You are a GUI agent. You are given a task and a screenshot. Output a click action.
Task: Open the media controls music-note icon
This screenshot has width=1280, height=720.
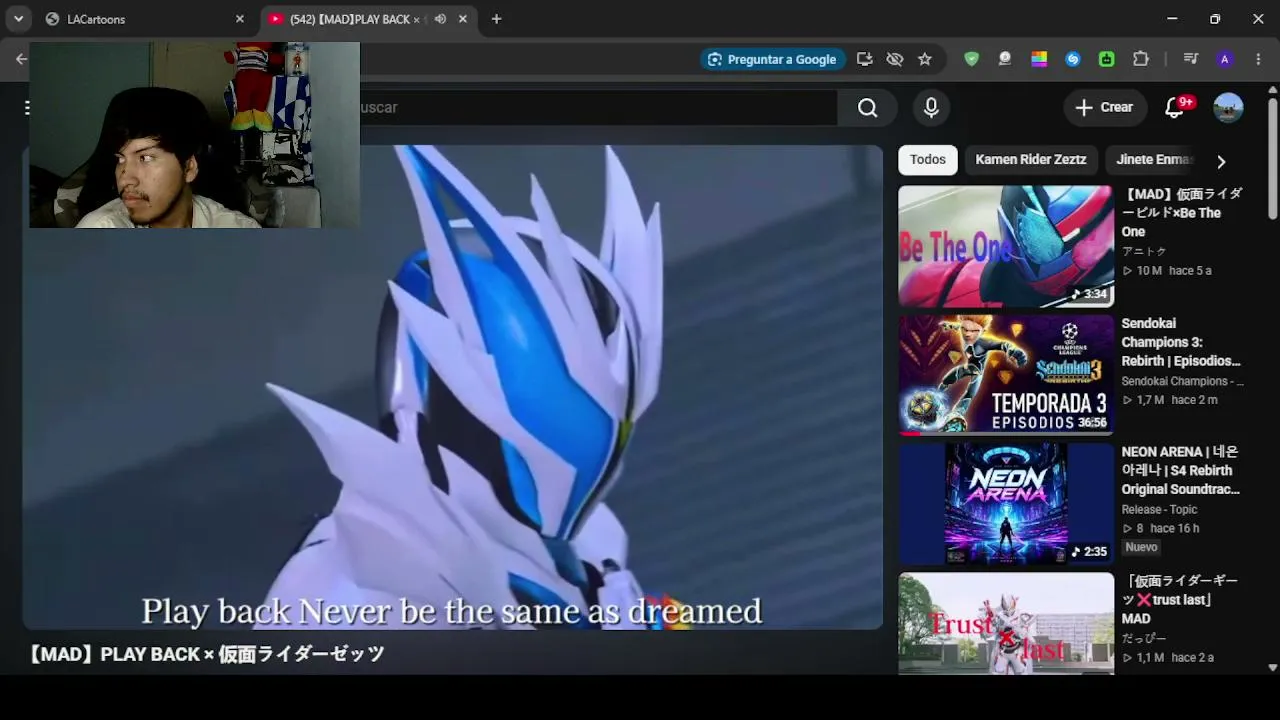(1190, 59)
